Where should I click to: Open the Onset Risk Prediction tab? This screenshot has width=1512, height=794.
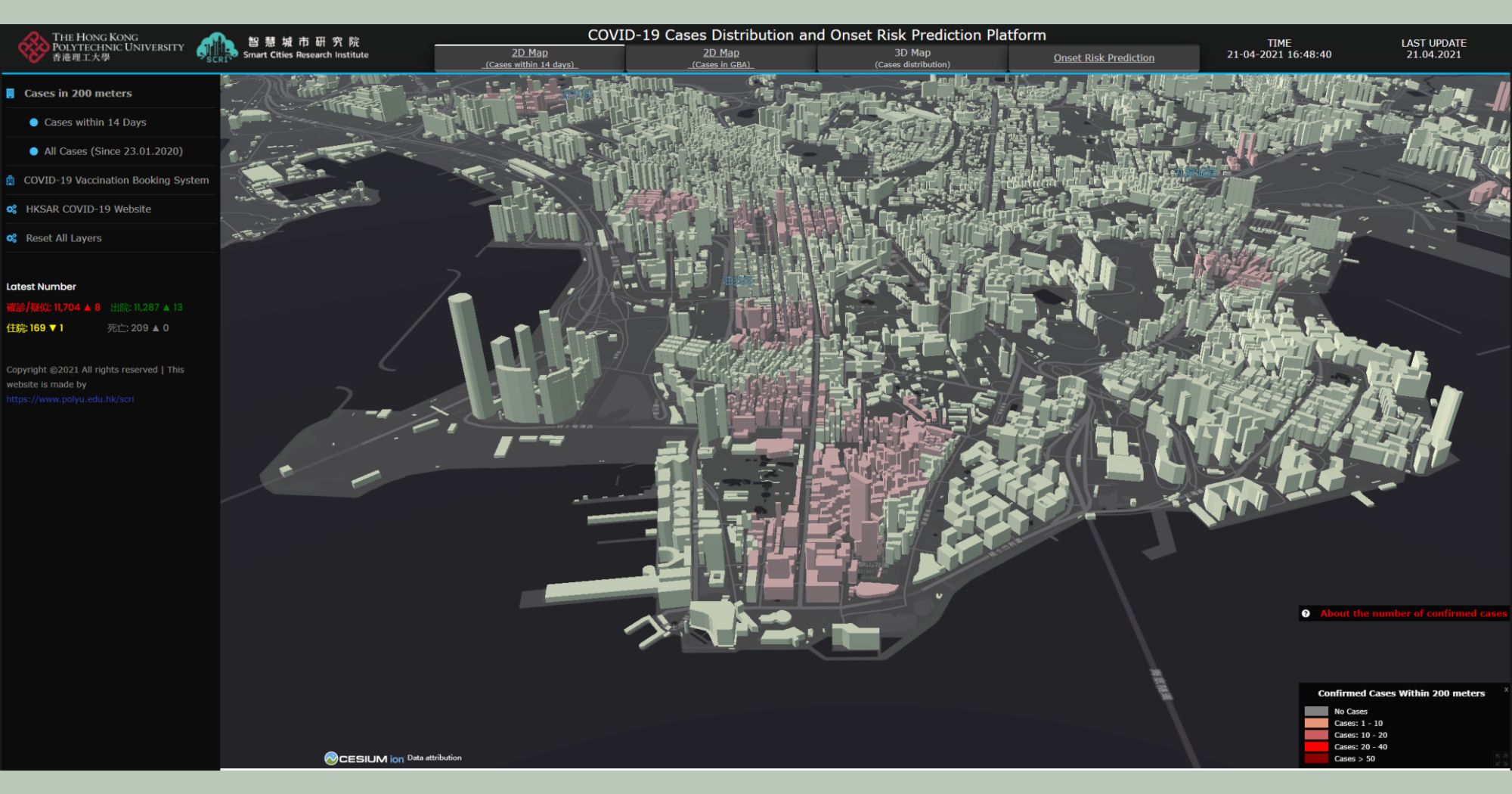click(x=1103, y=58)
